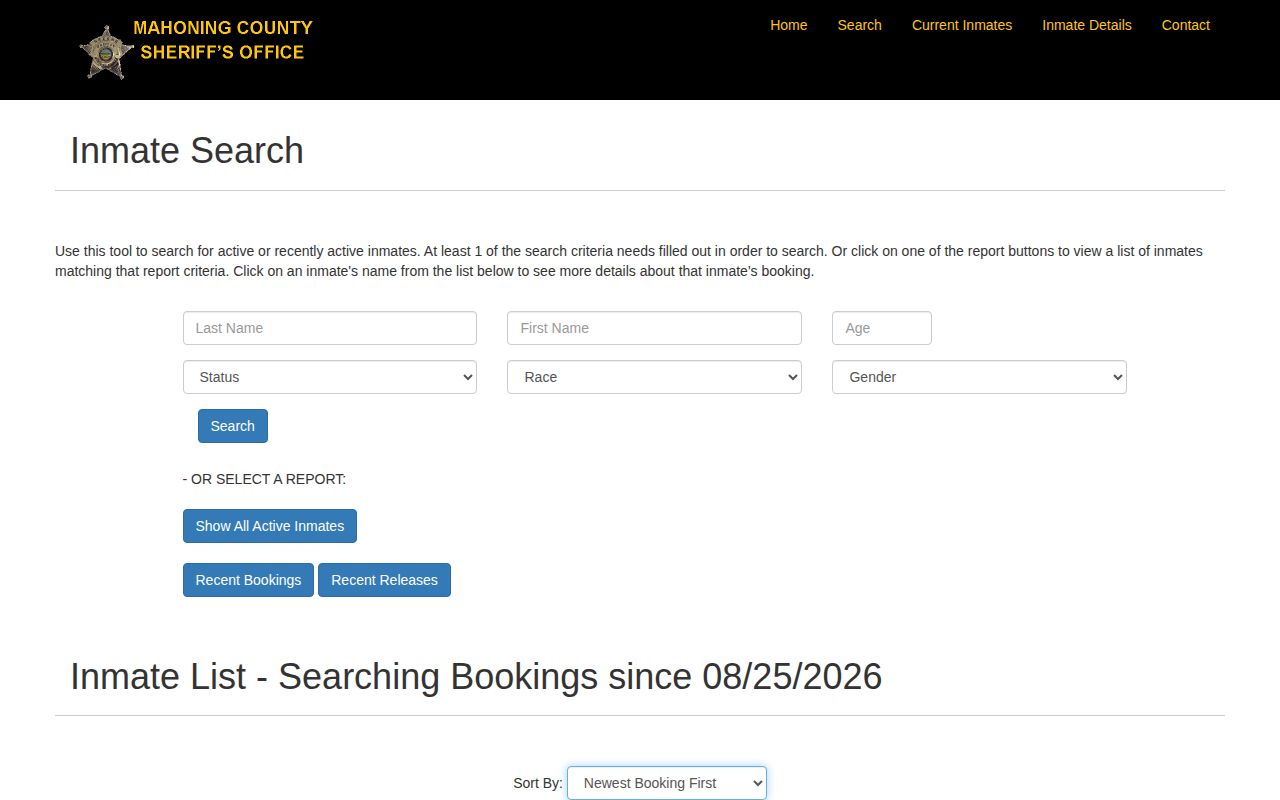Open the Home navigation link

[x=788, y=25]
